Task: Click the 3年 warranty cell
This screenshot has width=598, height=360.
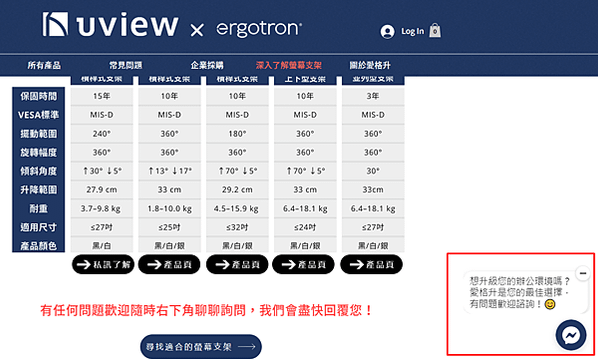Action: 373,96
